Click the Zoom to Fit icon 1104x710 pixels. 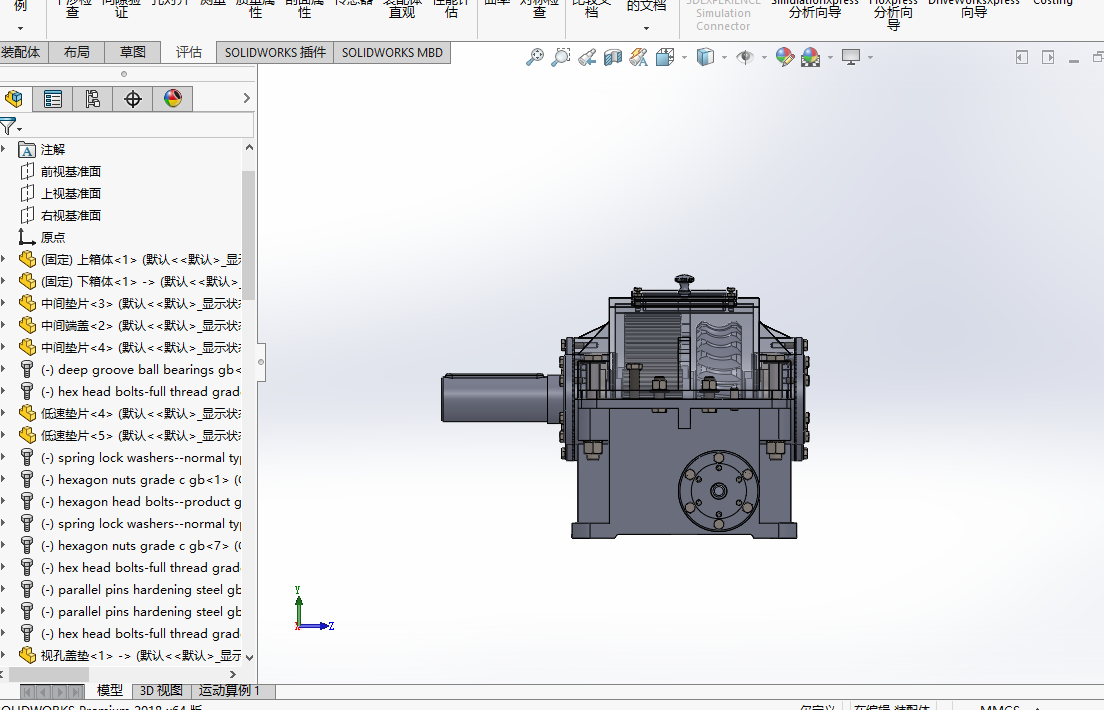point(535,57)
